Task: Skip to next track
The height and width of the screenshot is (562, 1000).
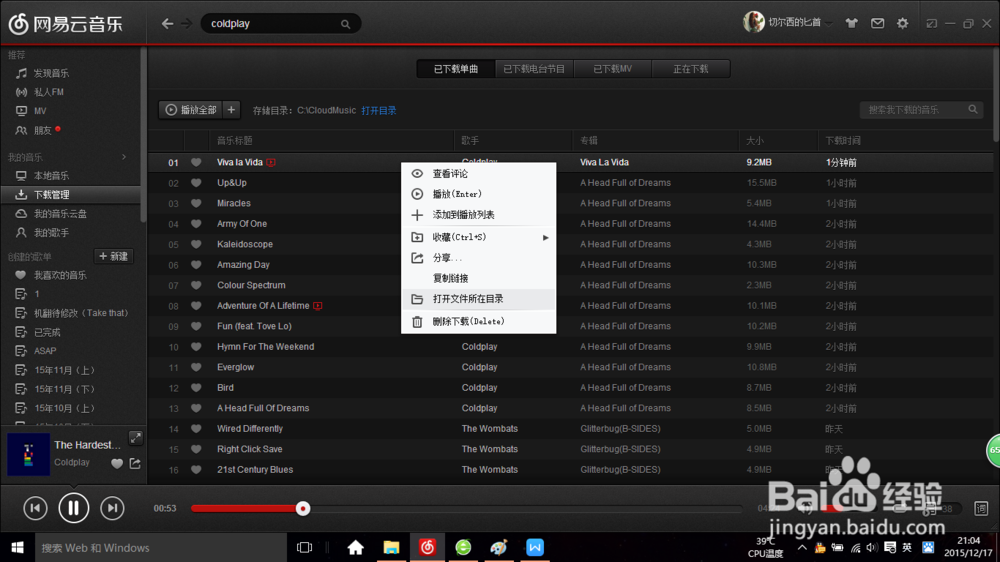Action: 112,508
